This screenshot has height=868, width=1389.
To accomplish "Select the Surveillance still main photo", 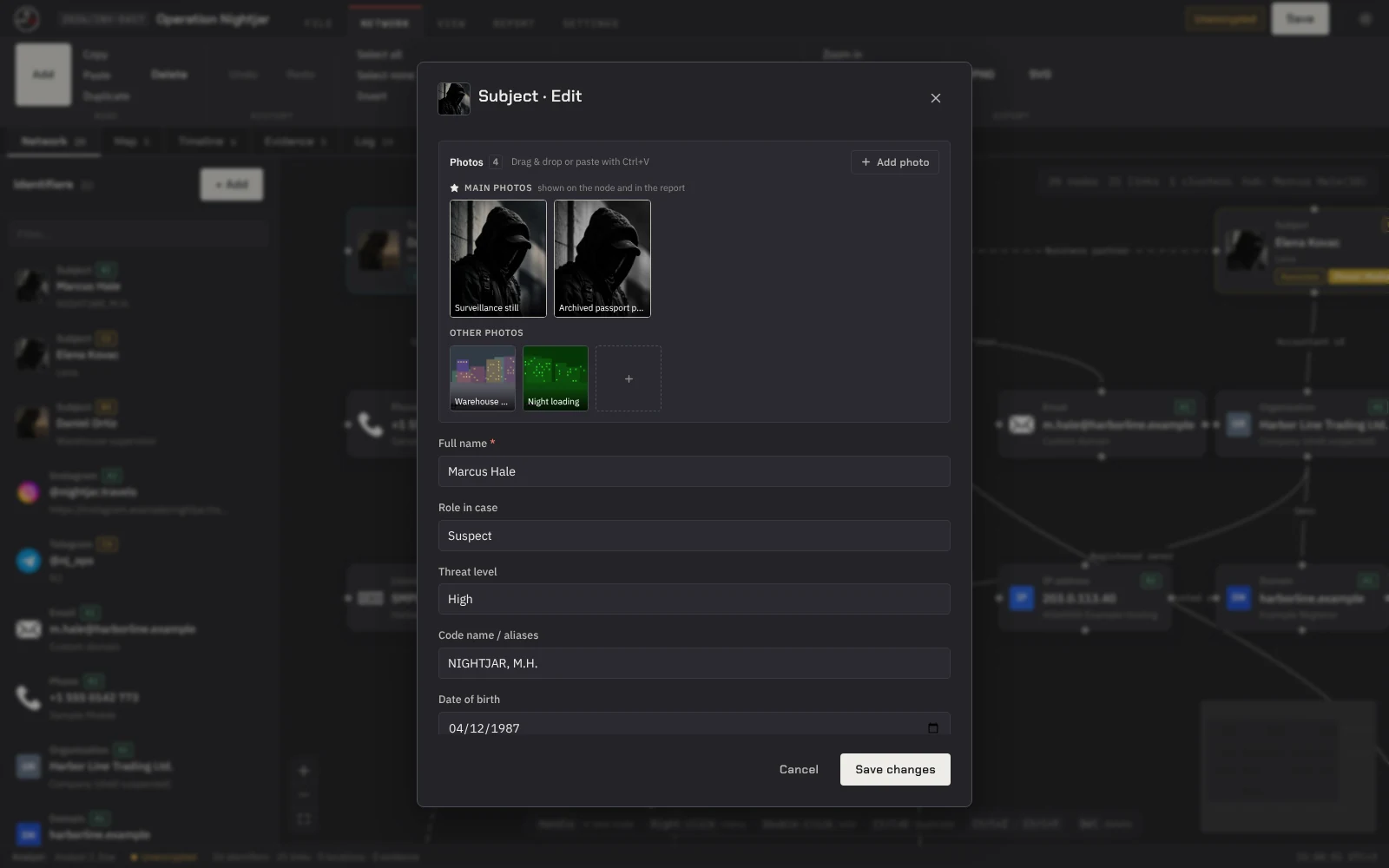I will pos(498,259).
